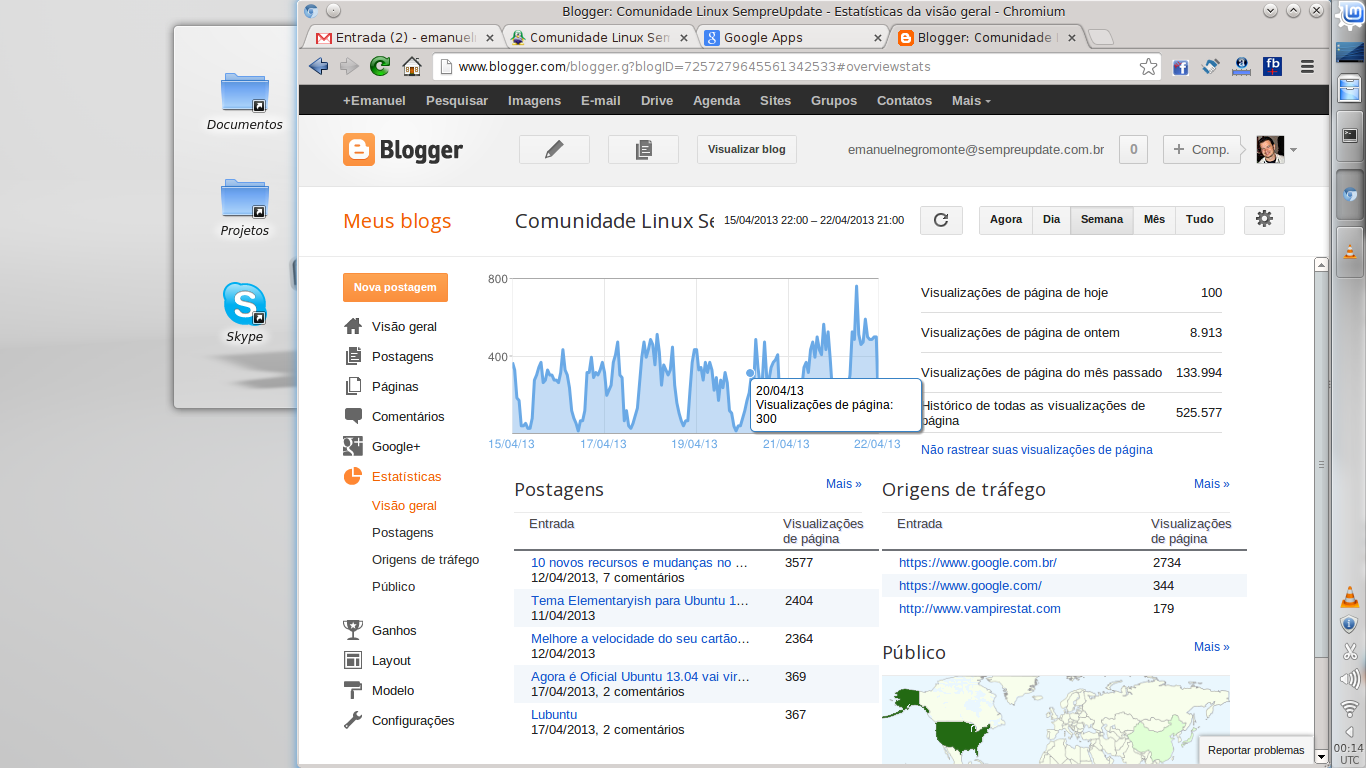Click the scissors clipboard tray icon
Image resolution: width=1366 pixels, height=768 pixels.
1349,652
